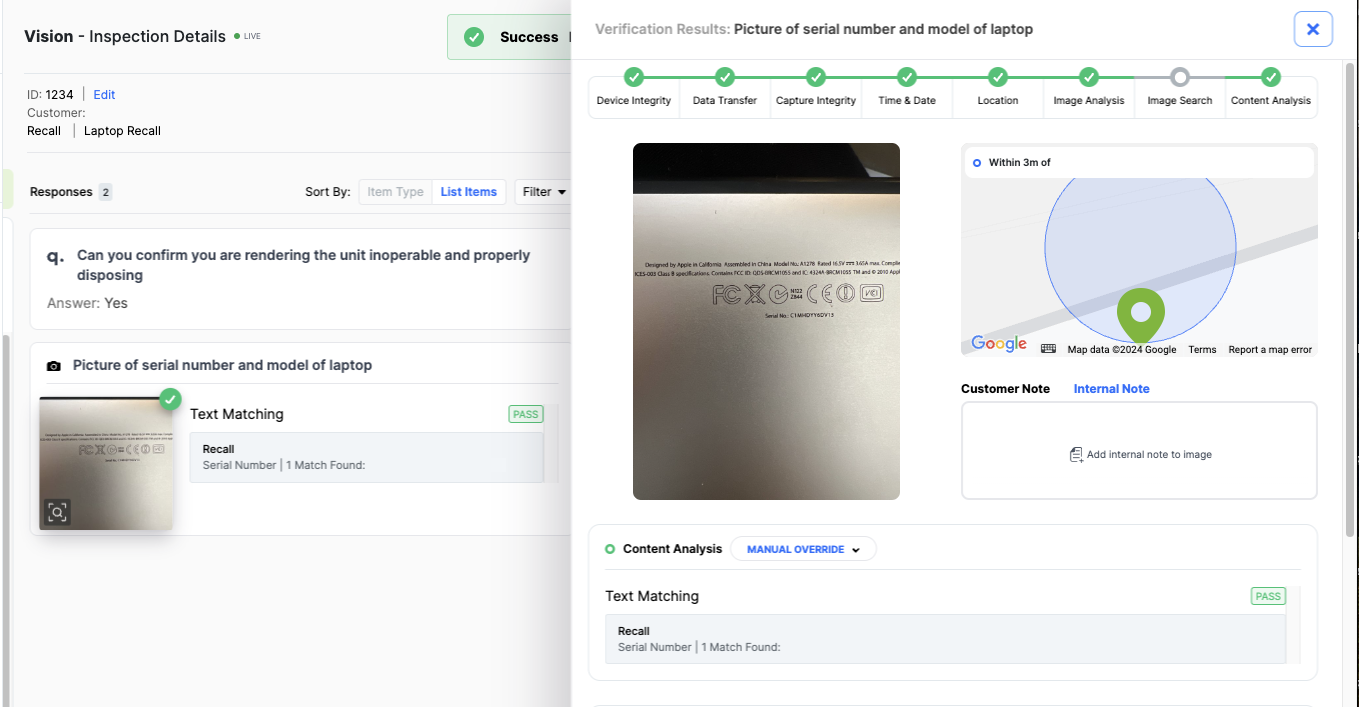Open the small laptop thumbnail in responses

(106, 464)
